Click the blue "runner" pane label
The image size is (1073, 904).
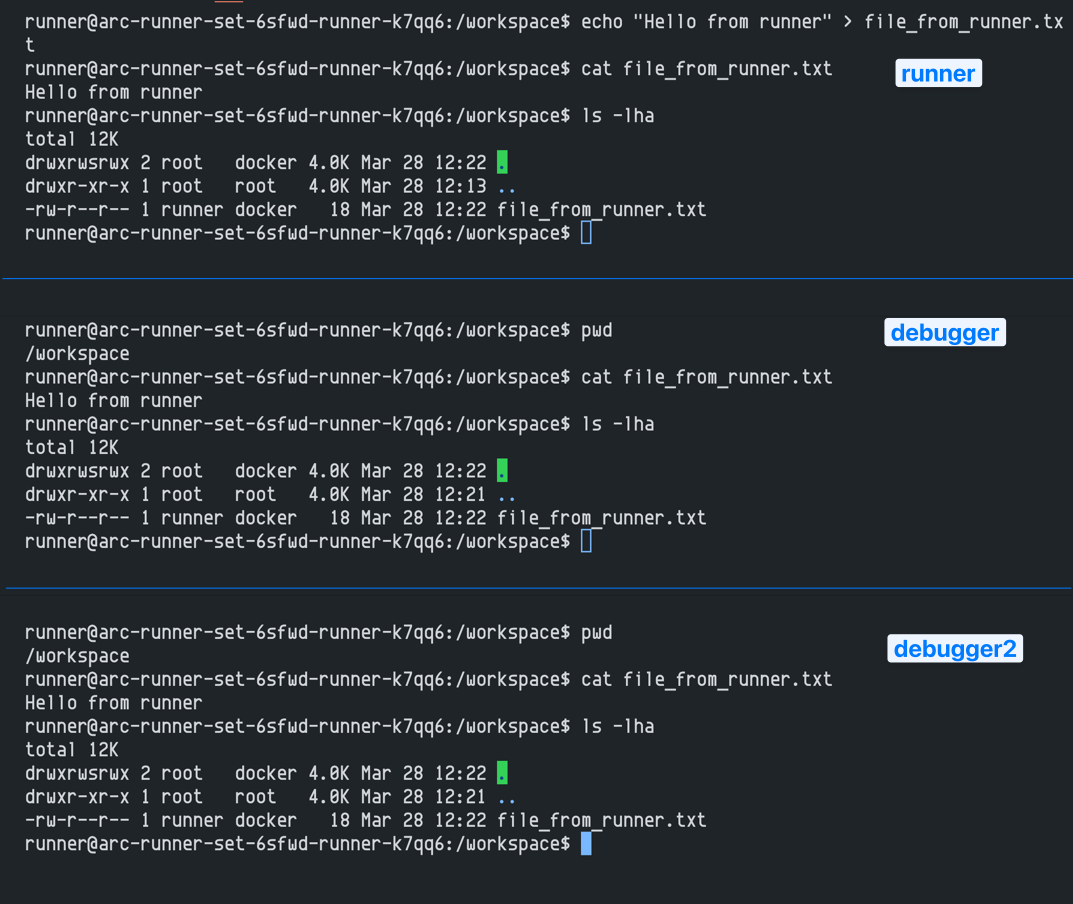(938, 73)
